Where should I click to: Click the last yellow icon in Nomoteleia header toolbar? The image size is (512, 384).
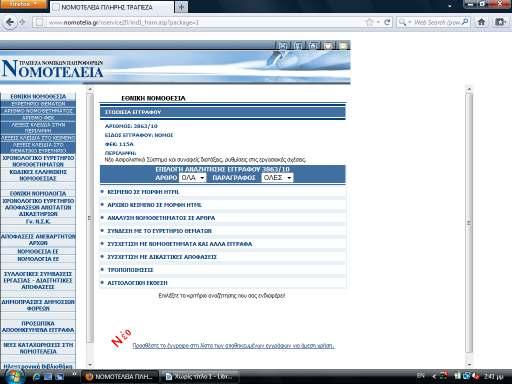click(x=343, y=45)
